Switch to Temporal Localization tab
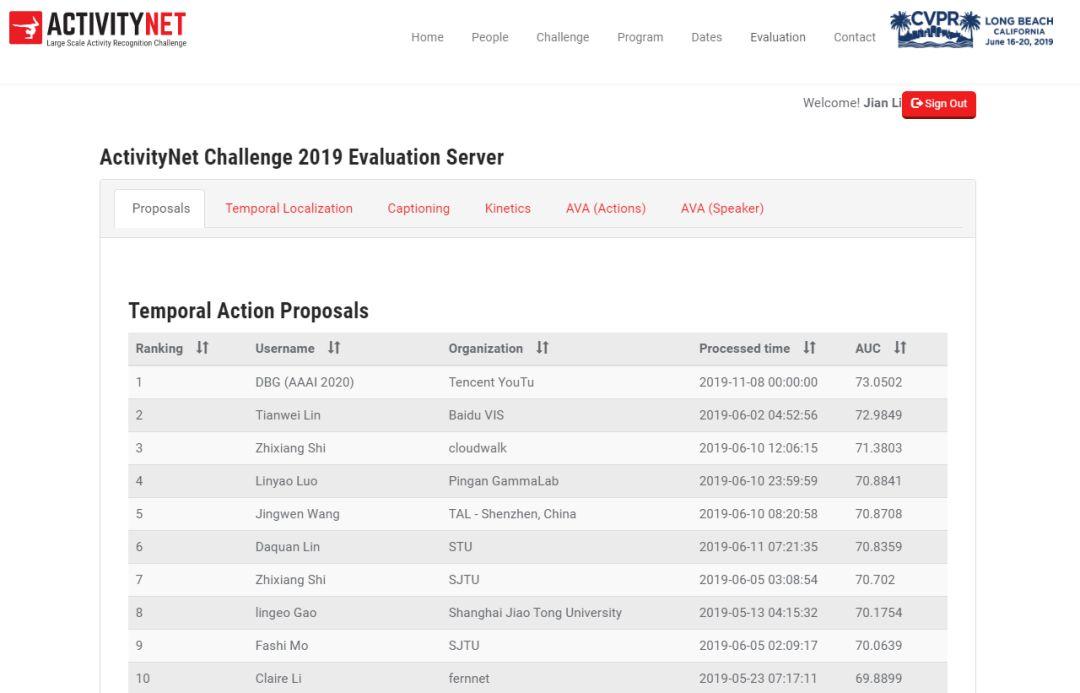 [289, 209]
